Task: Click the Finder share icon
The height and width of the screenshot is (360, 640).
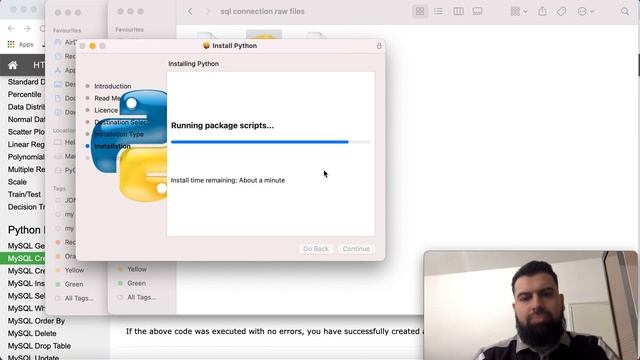Action: 542,11
